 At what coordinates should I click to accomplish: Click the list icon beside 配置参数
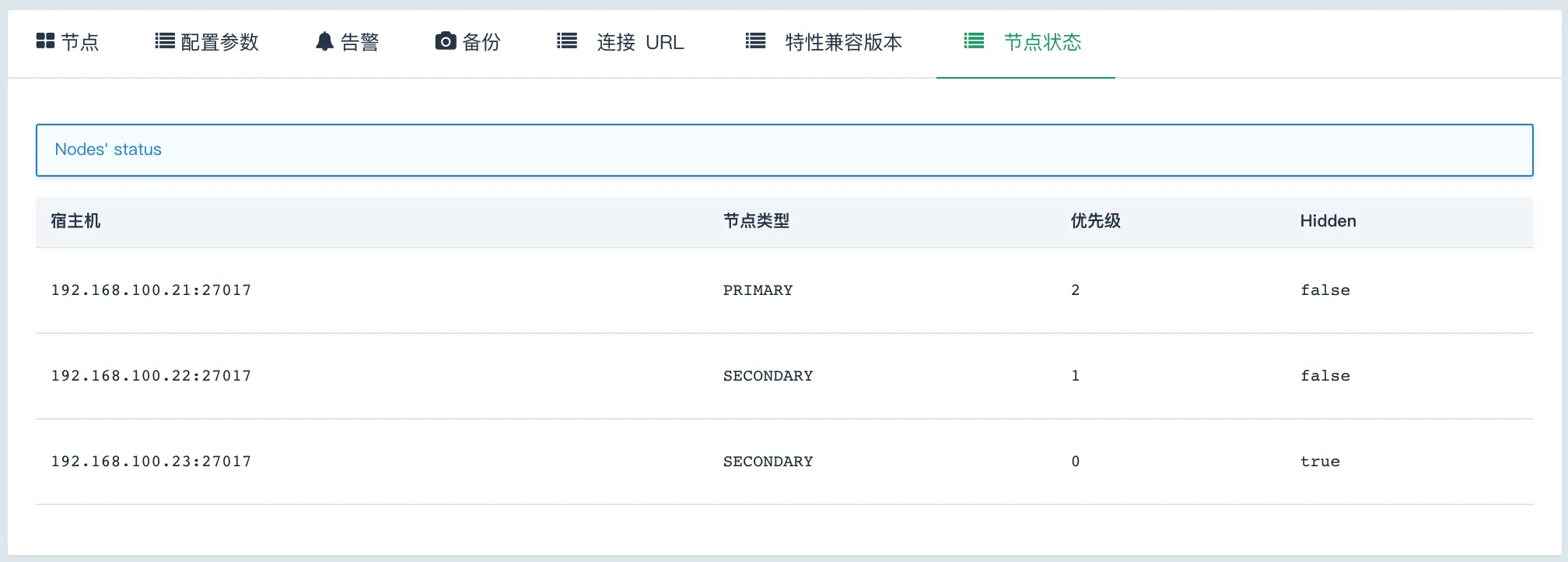(164, 41)
